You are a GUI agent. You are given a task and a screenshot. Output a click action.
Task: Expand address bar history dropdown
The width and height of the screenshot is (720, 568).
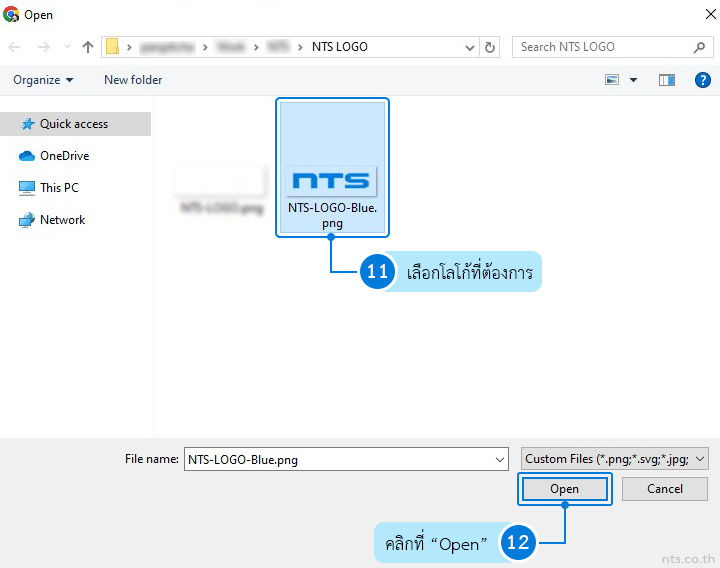[470, 47]
